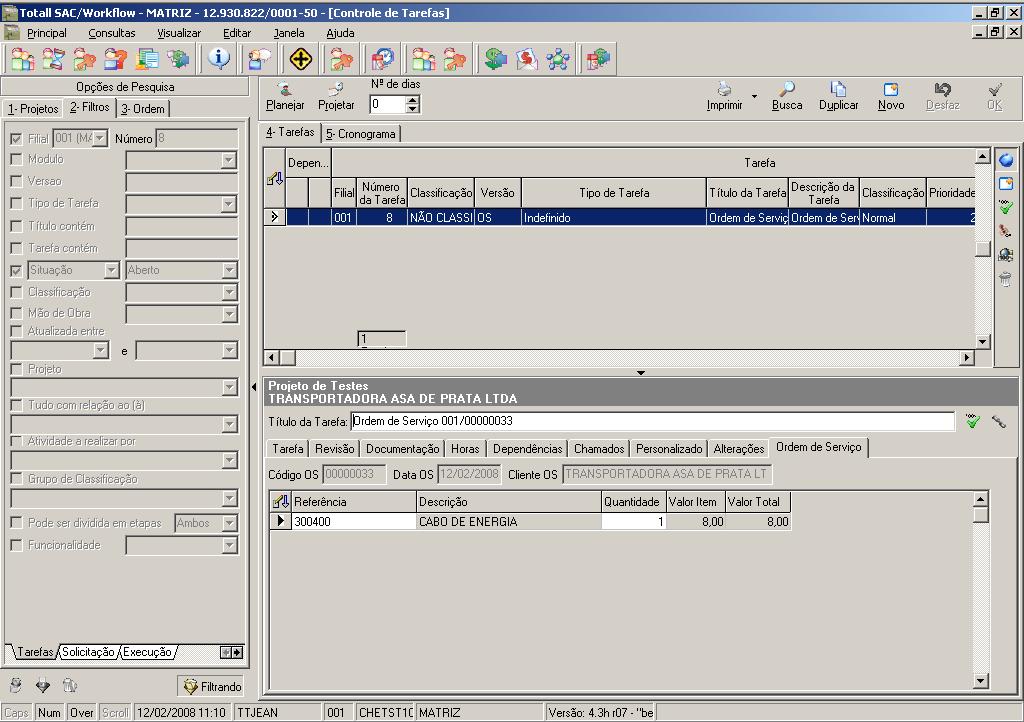This screenshot has height=722, width=1024.
Task: Switch to the Horas tab
Action: pyautogui.click(x=465, y=448)
